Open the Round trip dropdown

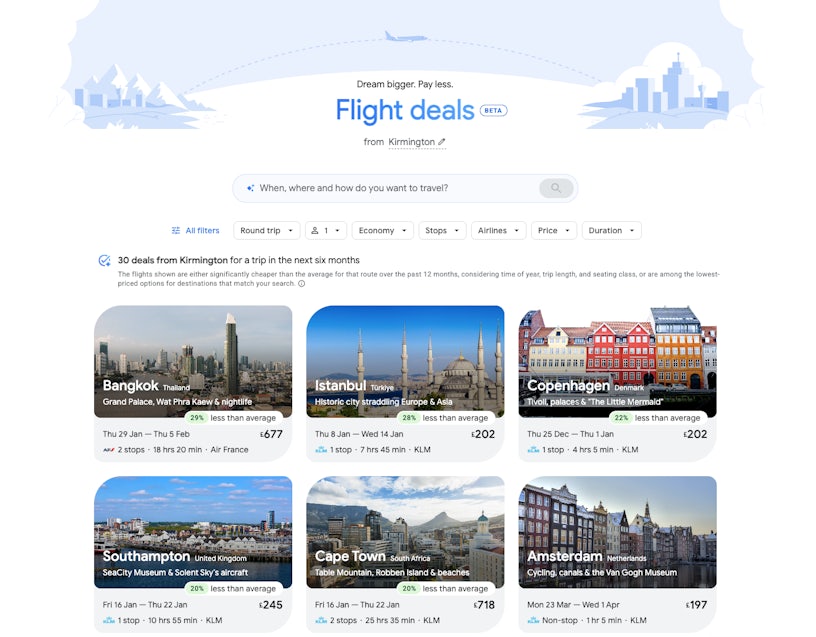[x=266, y=231]
